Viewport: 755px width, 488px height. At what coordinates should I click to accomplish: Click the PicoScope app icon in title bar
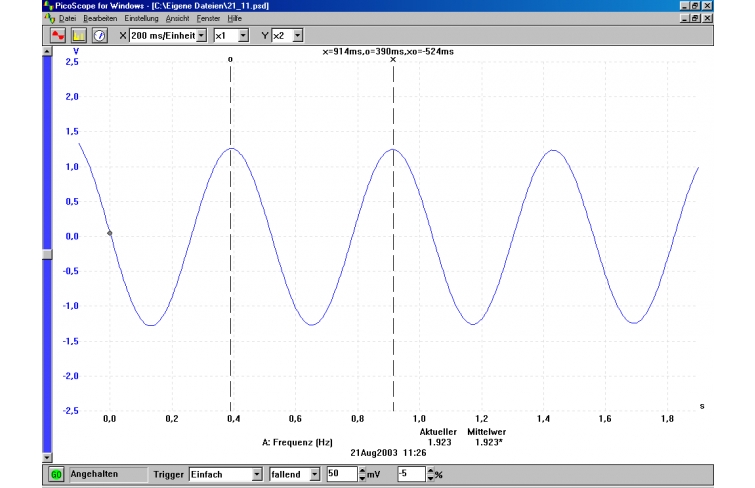pyautogui.click(x=48, y=6)
